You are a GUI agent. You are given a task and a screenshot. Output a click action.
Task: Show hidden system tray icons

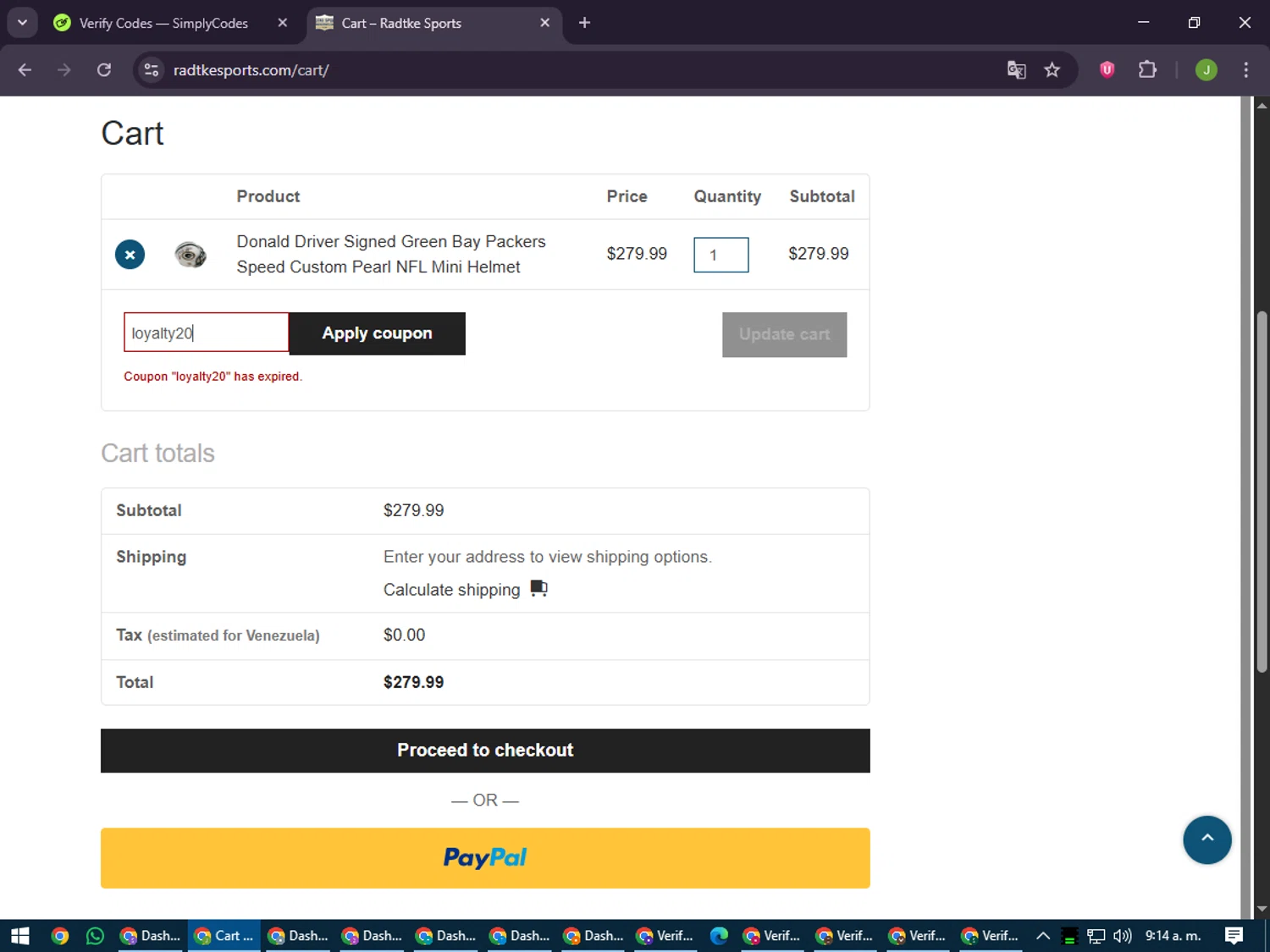pos(1043,935)
